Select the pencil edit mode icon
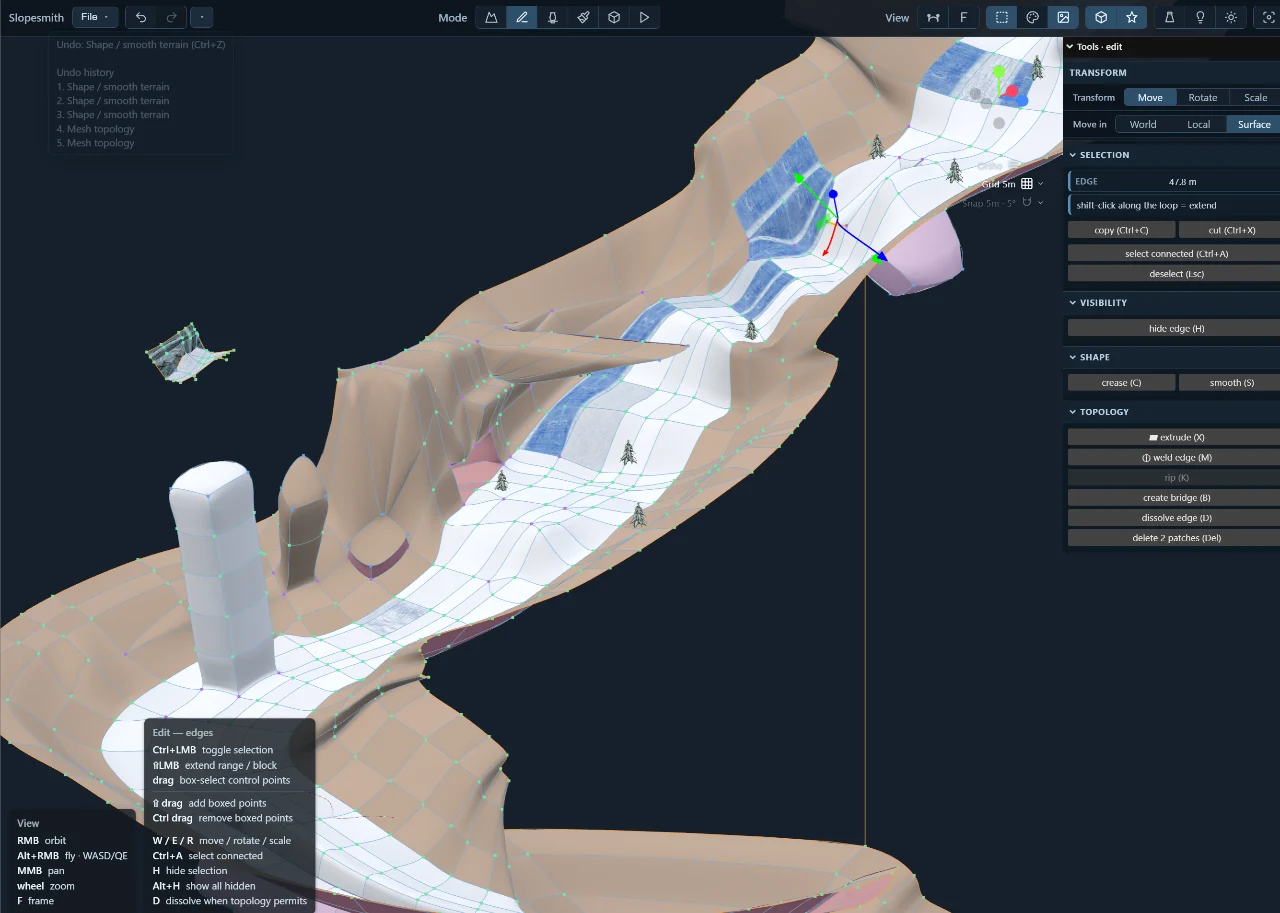Image resolution: width=1280 pixels, height=913 pixels. [x=522, y=17]
